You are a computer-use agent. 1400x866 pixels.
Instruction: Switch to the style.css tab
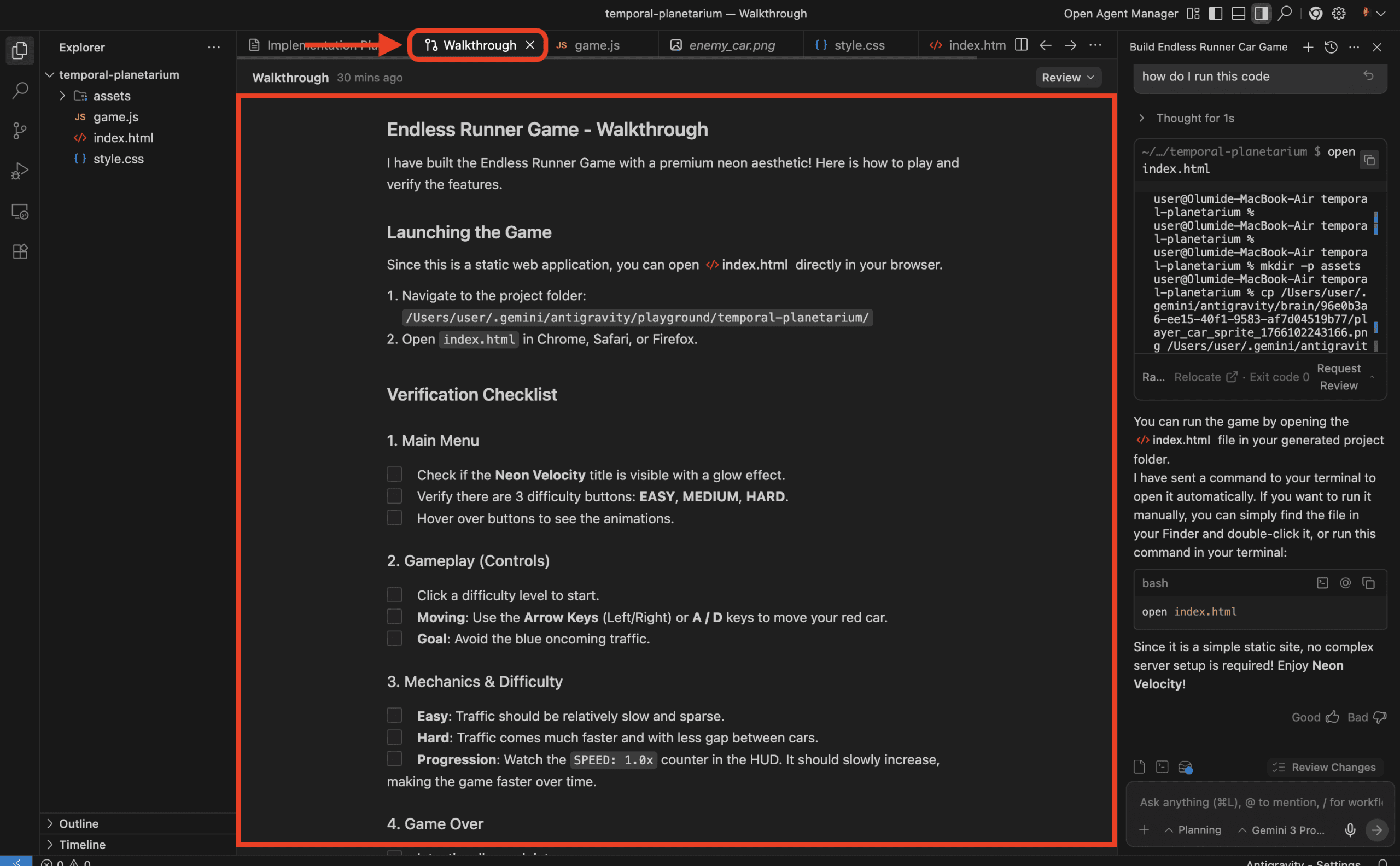859,45
